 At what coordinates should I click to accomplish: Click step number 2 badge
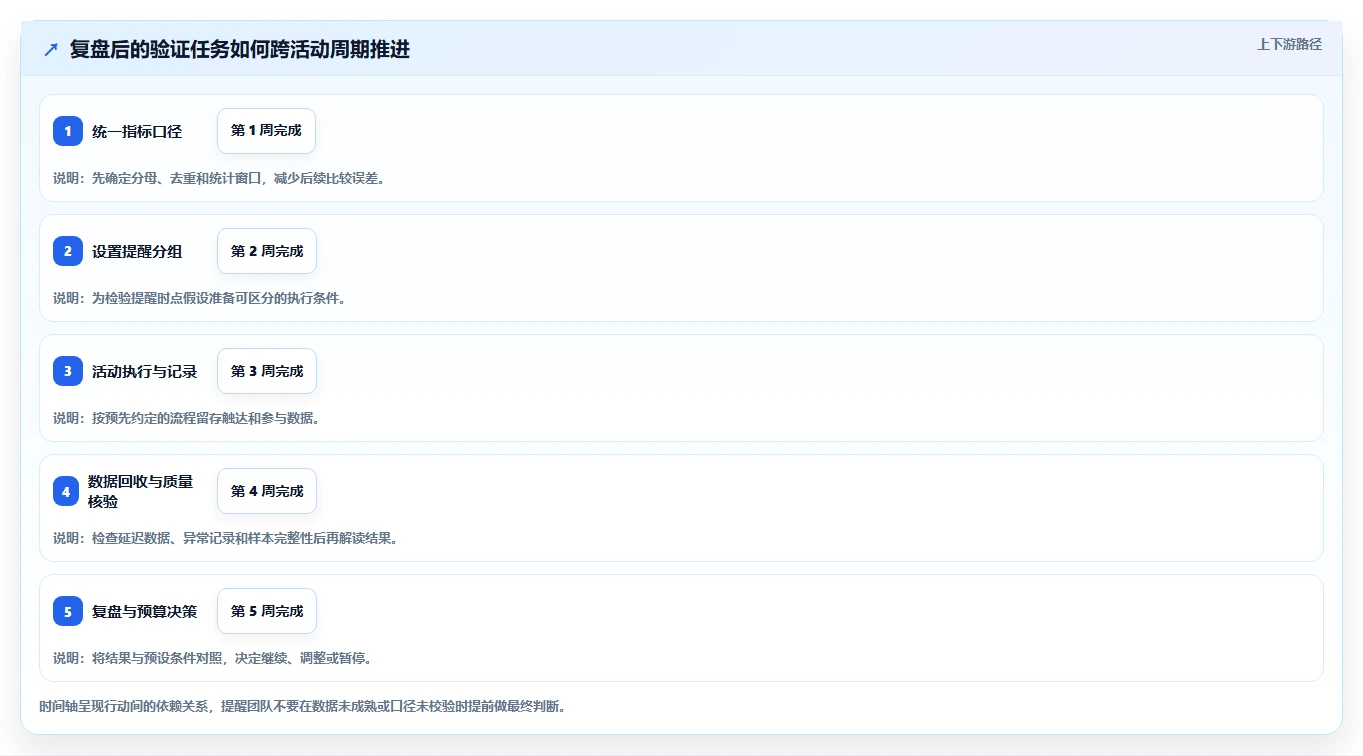[x=68, y=251]
